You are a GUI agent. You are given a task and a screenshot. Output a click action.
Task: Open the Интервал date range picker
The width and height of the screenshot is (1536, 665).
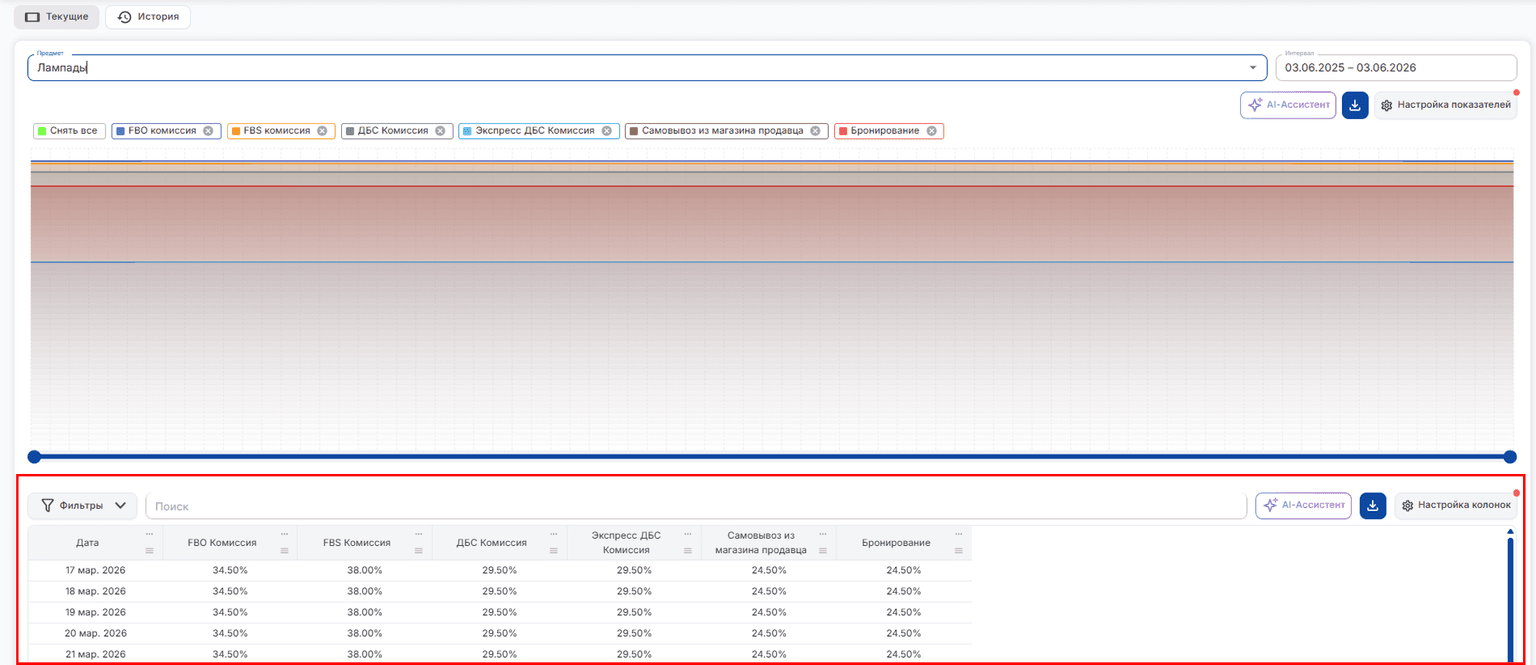pos(1396,68)
